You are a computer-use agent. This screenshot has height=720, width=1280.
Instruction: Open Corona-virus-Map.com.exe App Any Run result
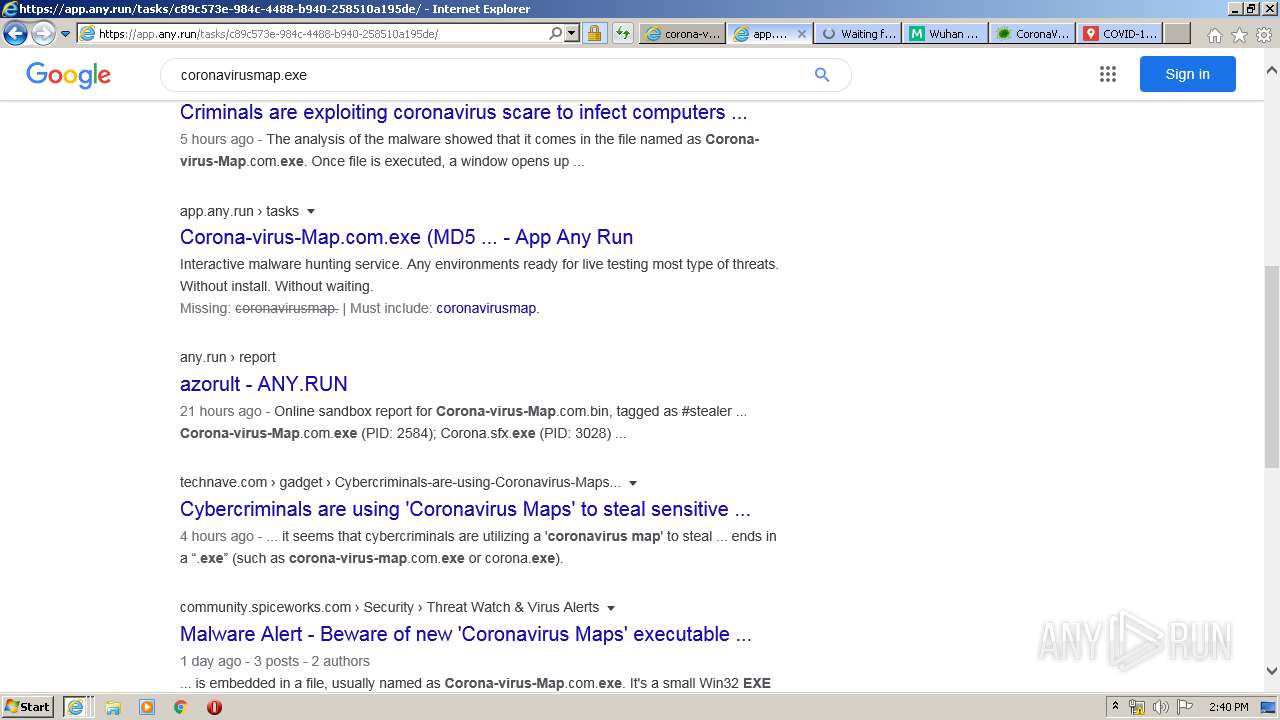pos(406,237)
